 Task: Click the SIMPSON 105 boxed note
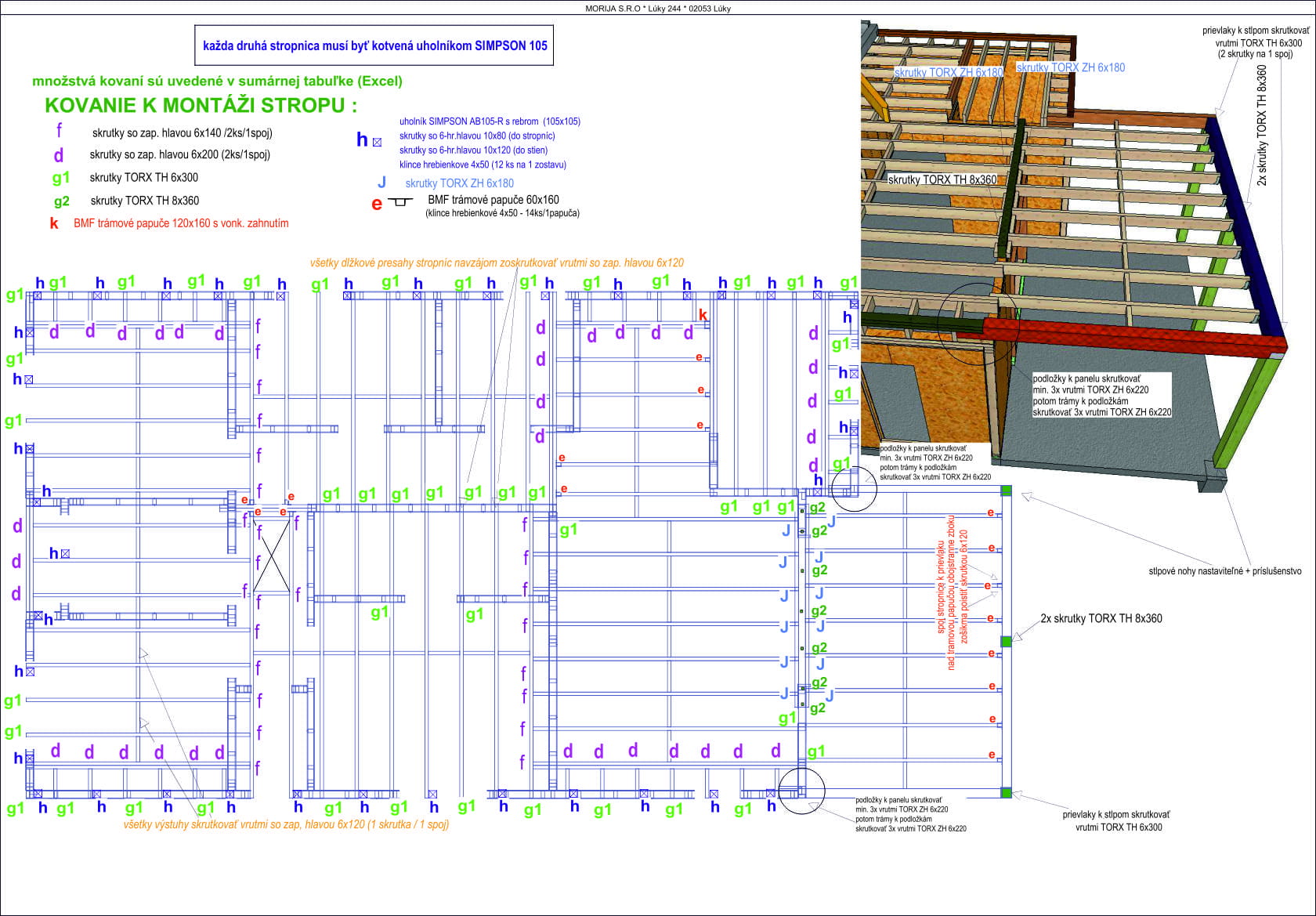[x=374, y=46]
